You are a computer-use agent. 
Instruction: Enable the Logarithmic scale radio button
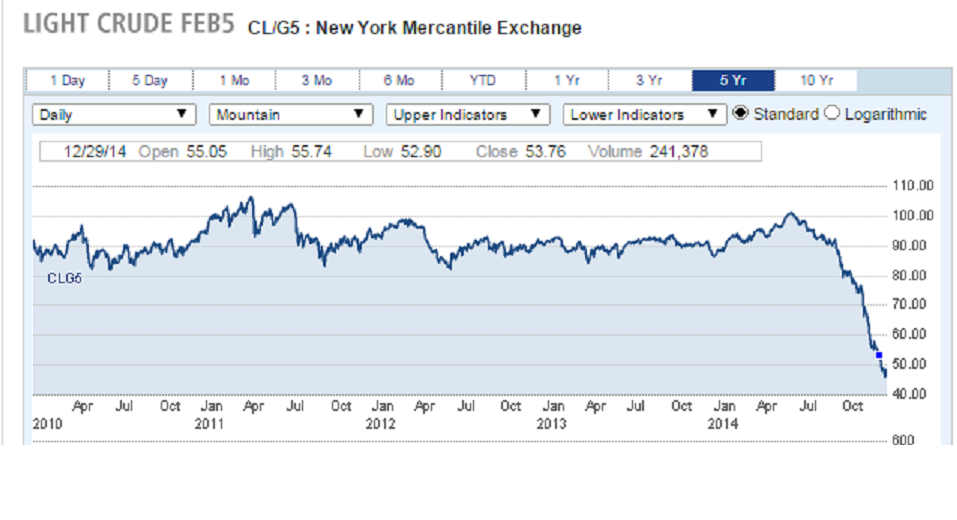pos(832,114)
